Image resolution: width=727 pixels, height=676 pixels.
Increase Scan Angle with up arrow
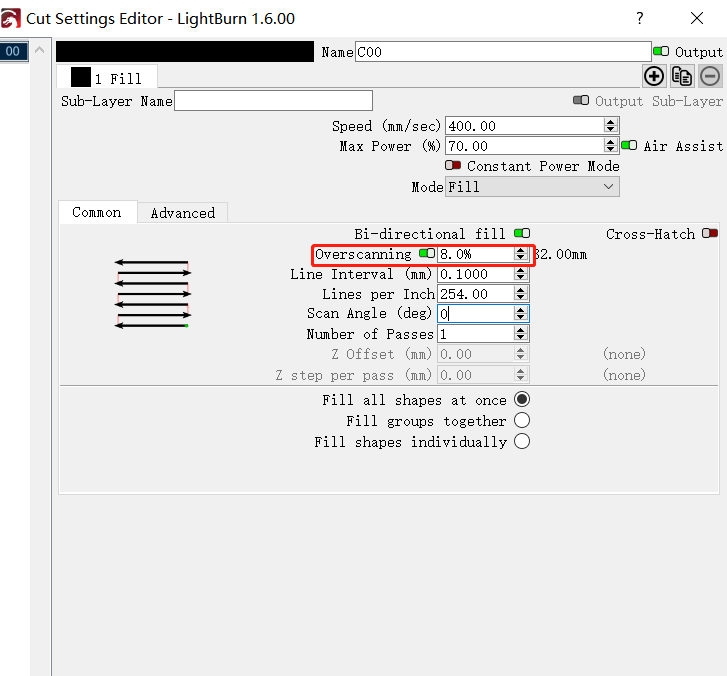pyautogui.click(x=521, y=310)
